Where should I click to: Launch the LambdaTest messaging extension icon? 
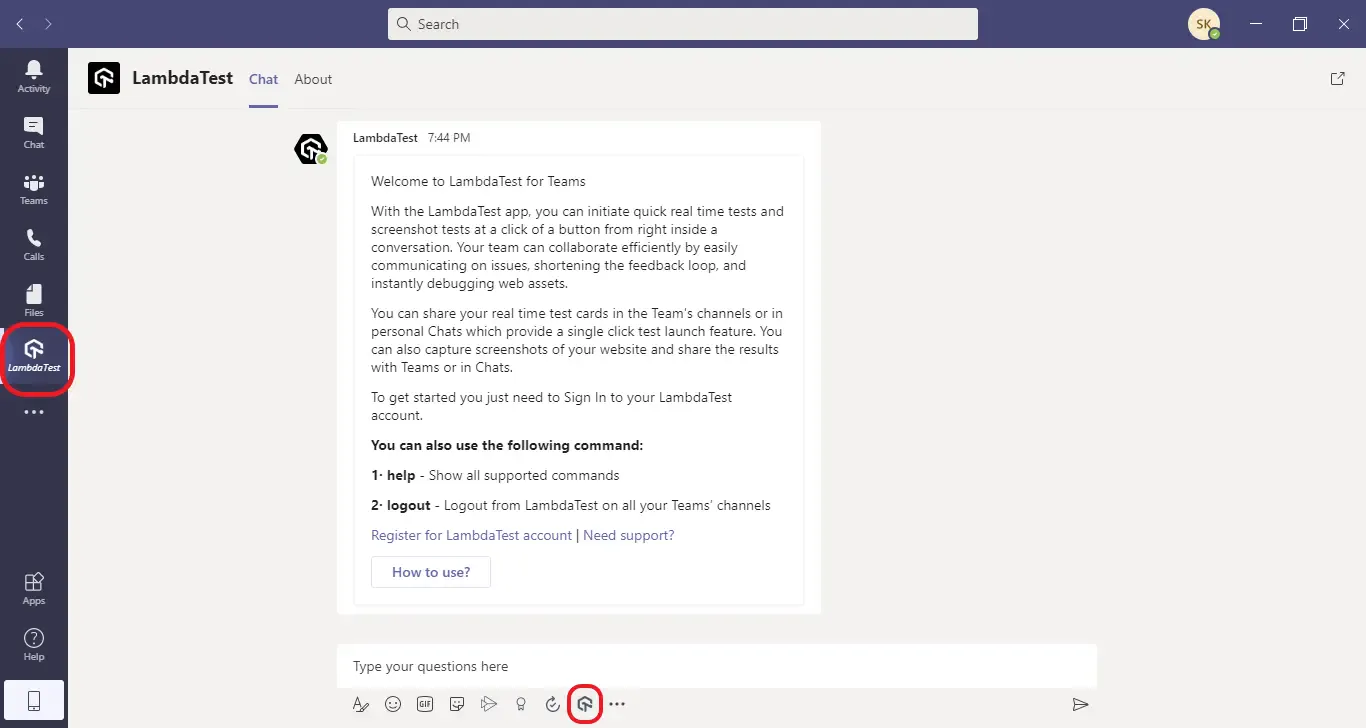coord(585,704)
